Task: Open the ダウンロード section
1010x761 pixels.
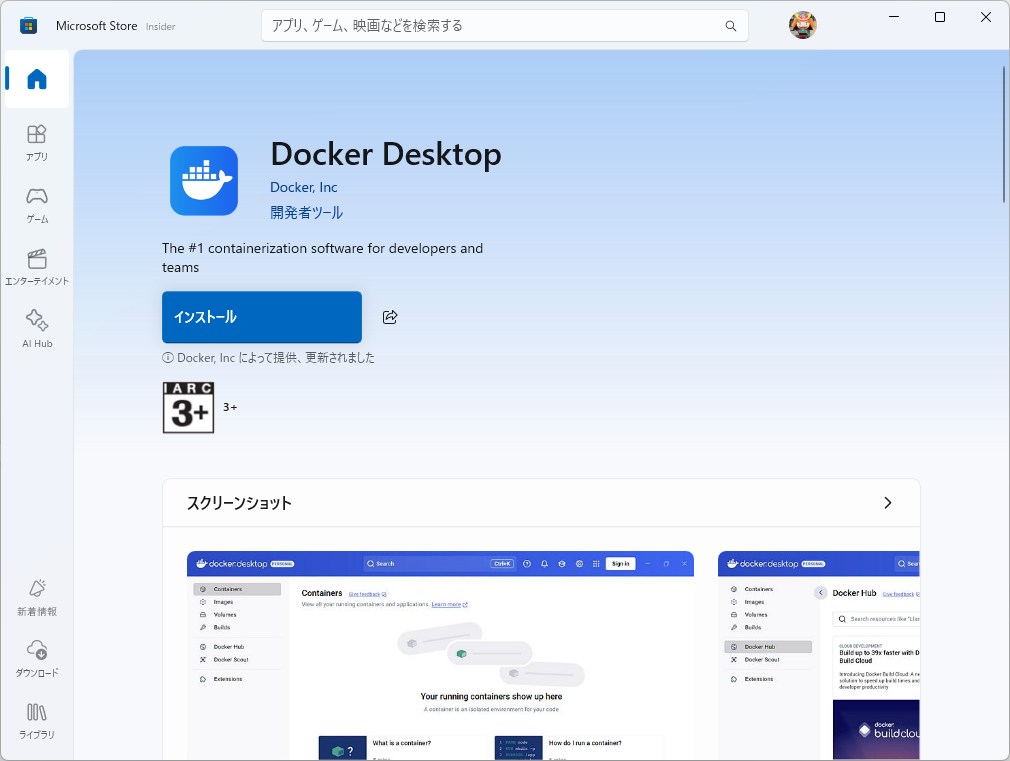Action: (36, 660)
